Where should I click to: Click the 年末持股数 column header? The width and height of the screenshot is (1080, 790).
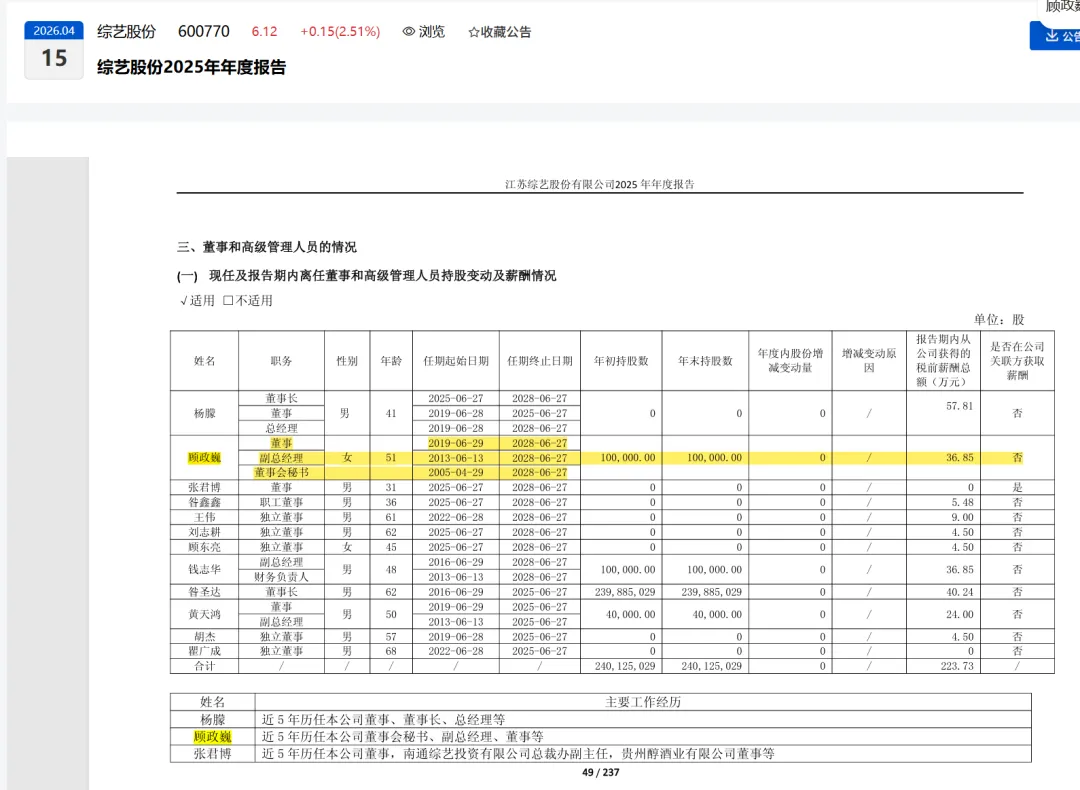[705, 361]
